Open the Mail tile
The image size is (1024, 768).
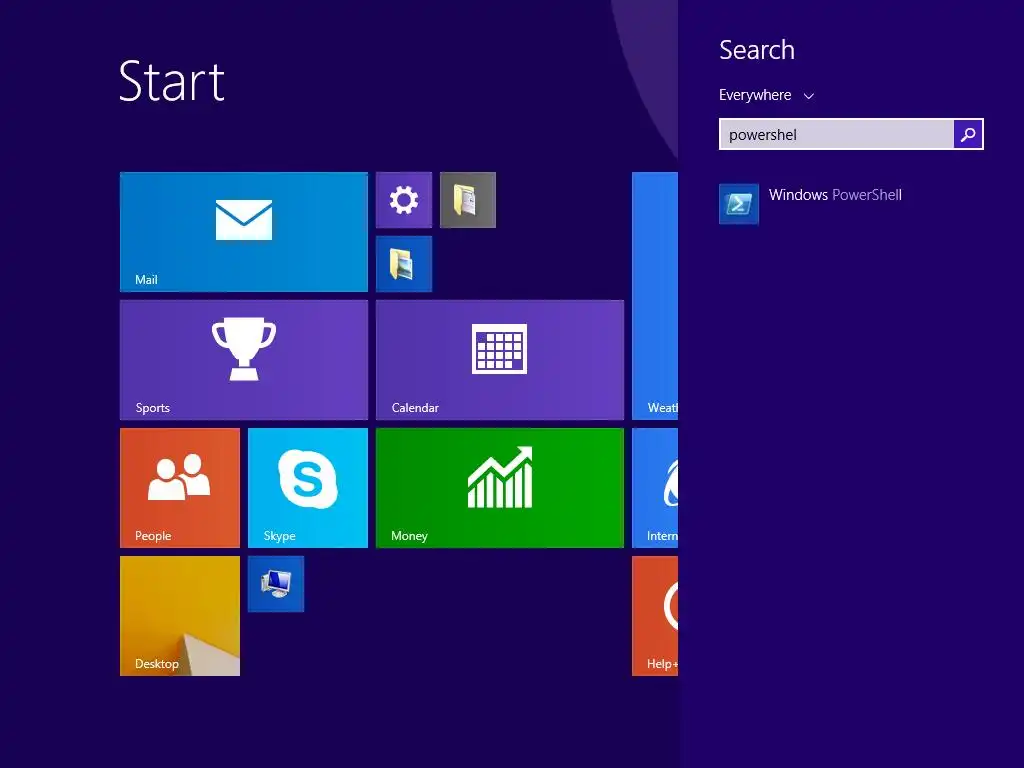click(x=244, y=232)
